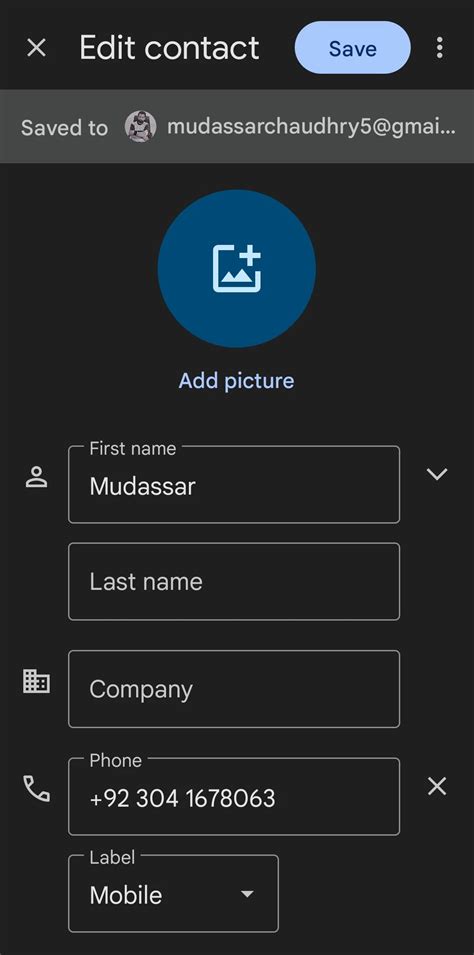Focus the First name field containing Mudassar
Image resolution: width=474 pixels, height=955 pixels.
(234, 484)
